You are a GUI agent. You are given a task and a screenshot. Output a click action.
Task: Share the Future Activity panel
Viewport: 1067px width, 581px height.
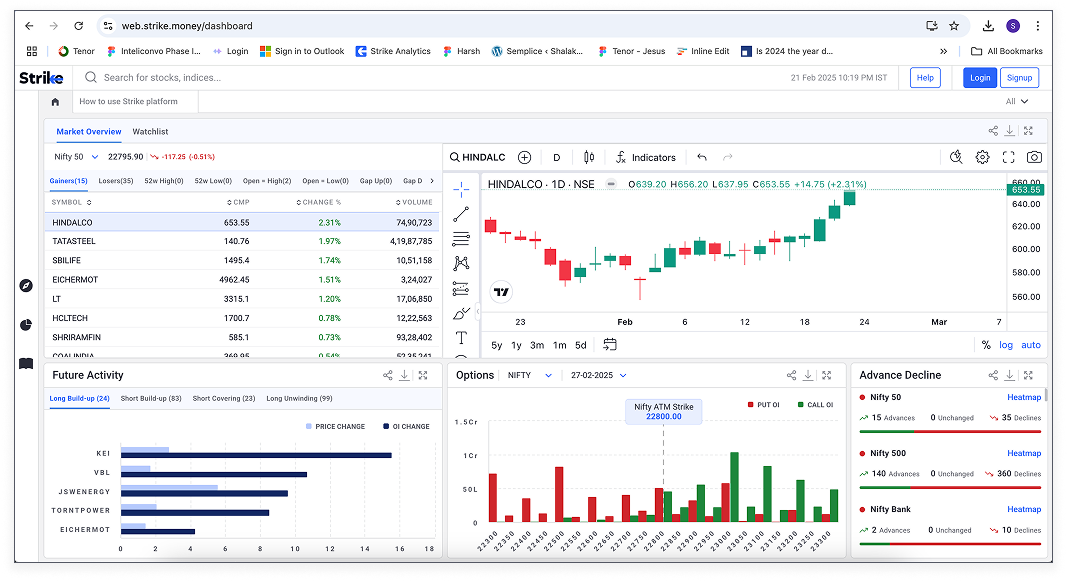point(388,375)
